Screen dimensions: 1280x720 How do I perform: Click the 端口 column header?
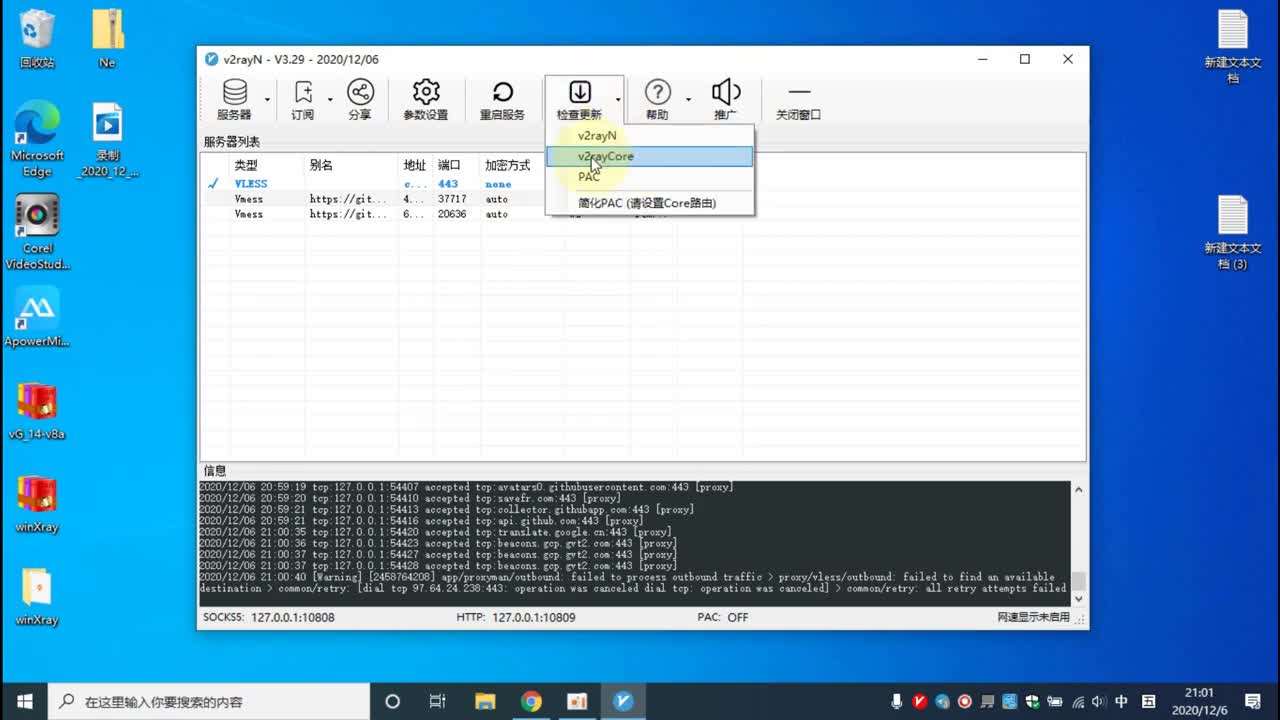(x=457, y=165)
